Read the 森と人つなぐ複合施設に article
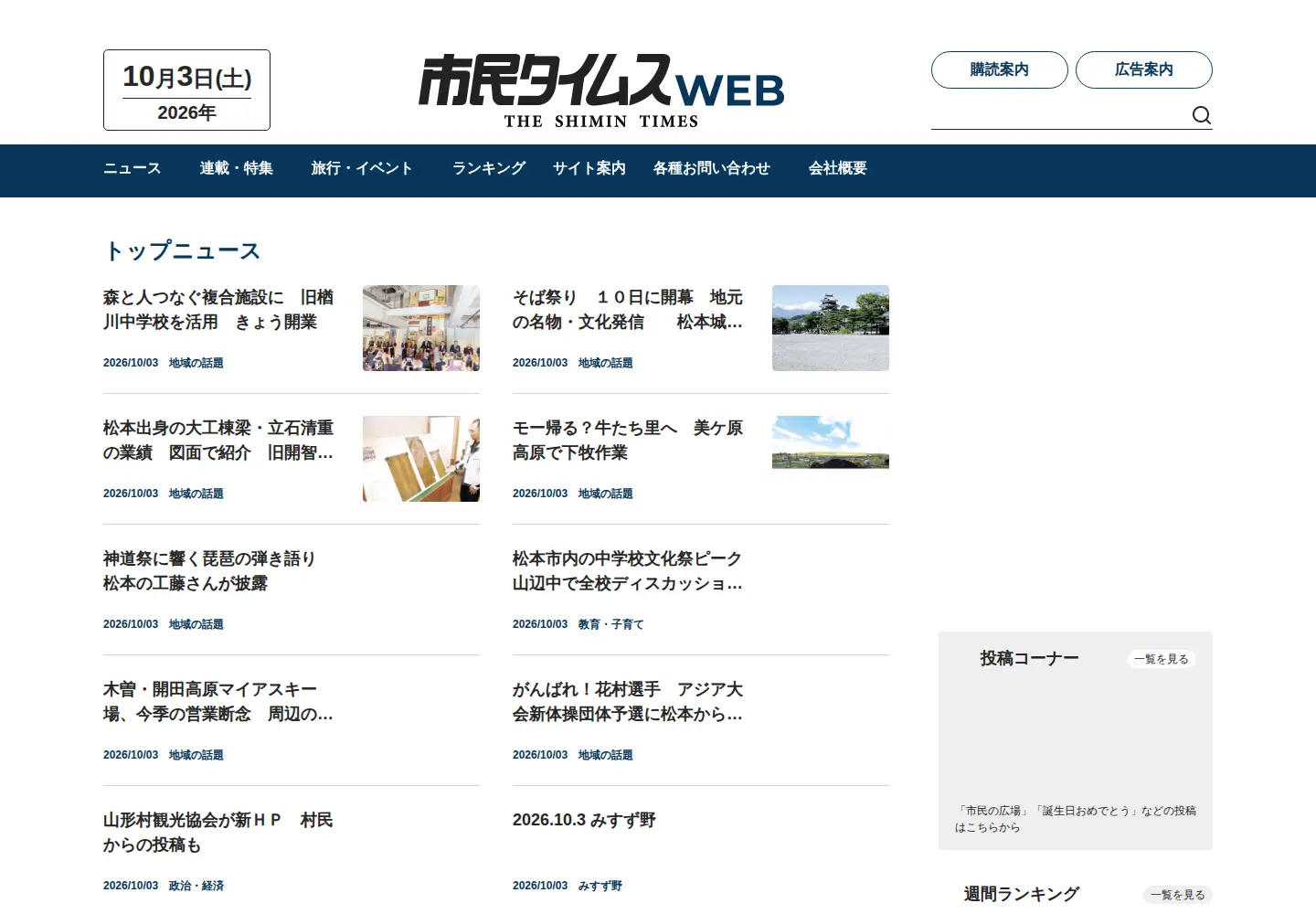This screenshot has width=1316, height=914. [x=218, y=310]
